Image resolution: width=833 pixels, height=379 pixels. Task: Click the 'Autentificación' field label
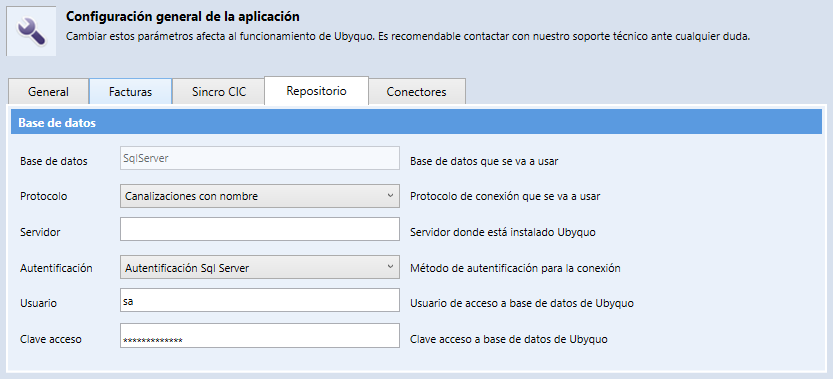[56, 268]
